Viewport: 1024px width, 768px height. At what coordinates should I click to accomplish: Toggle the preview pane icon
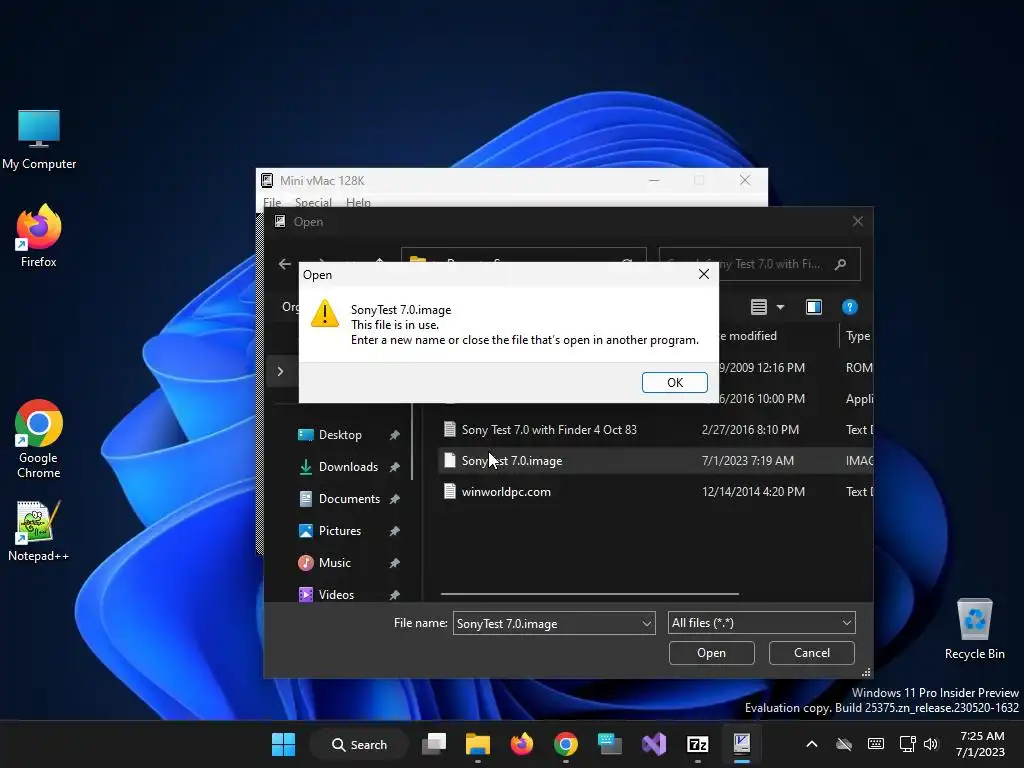pos(814,307)
